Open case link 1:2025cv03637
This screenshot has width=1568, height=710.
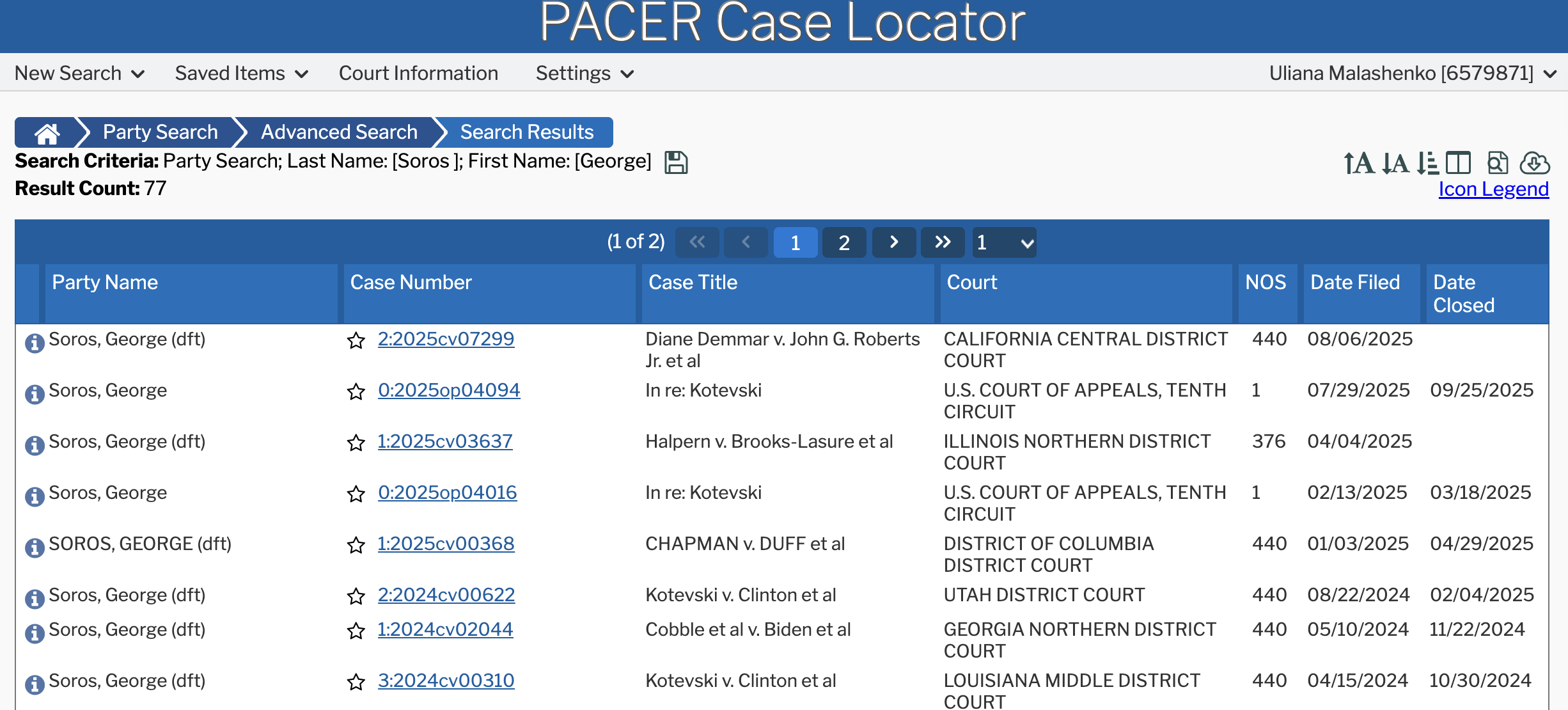click(445, 441)
